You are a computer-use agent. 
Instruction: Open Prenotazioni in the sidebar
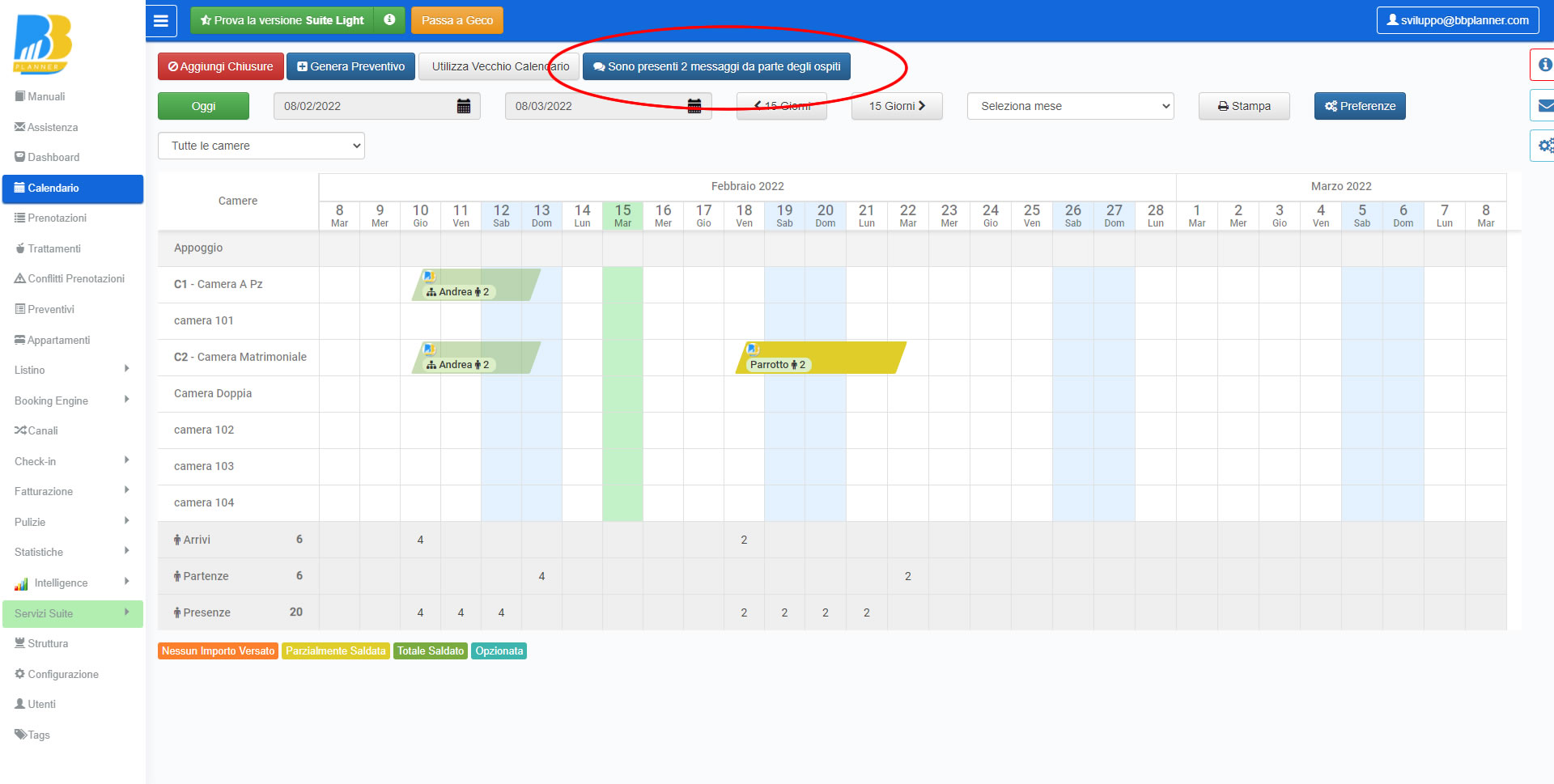57,218
